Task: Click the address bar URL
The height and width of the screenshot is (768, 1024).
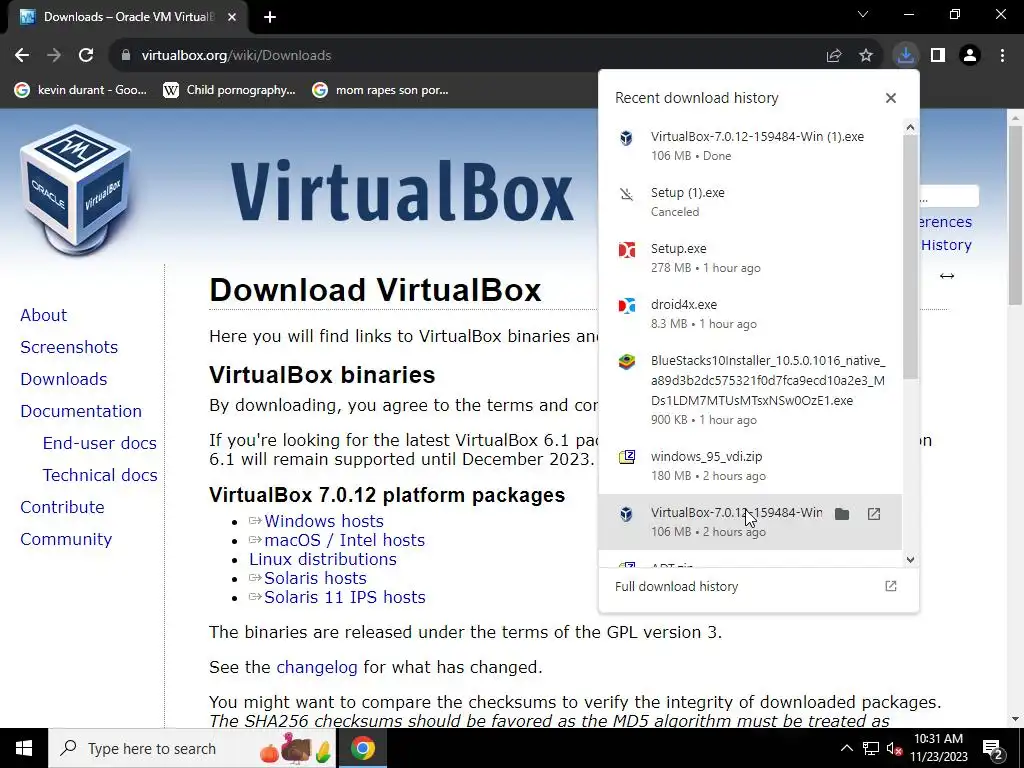Action: point(236,56)
